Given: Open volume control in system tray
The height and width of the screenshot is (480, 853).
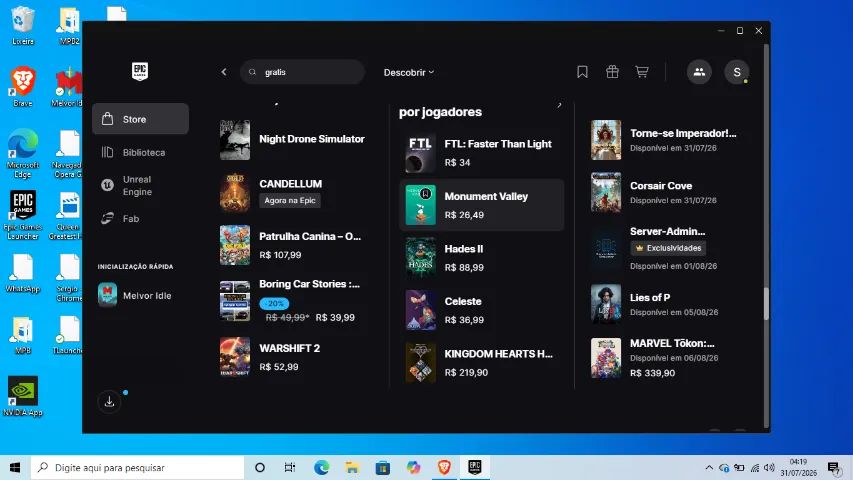Looking at the screenshot, I should coord(769,467).
